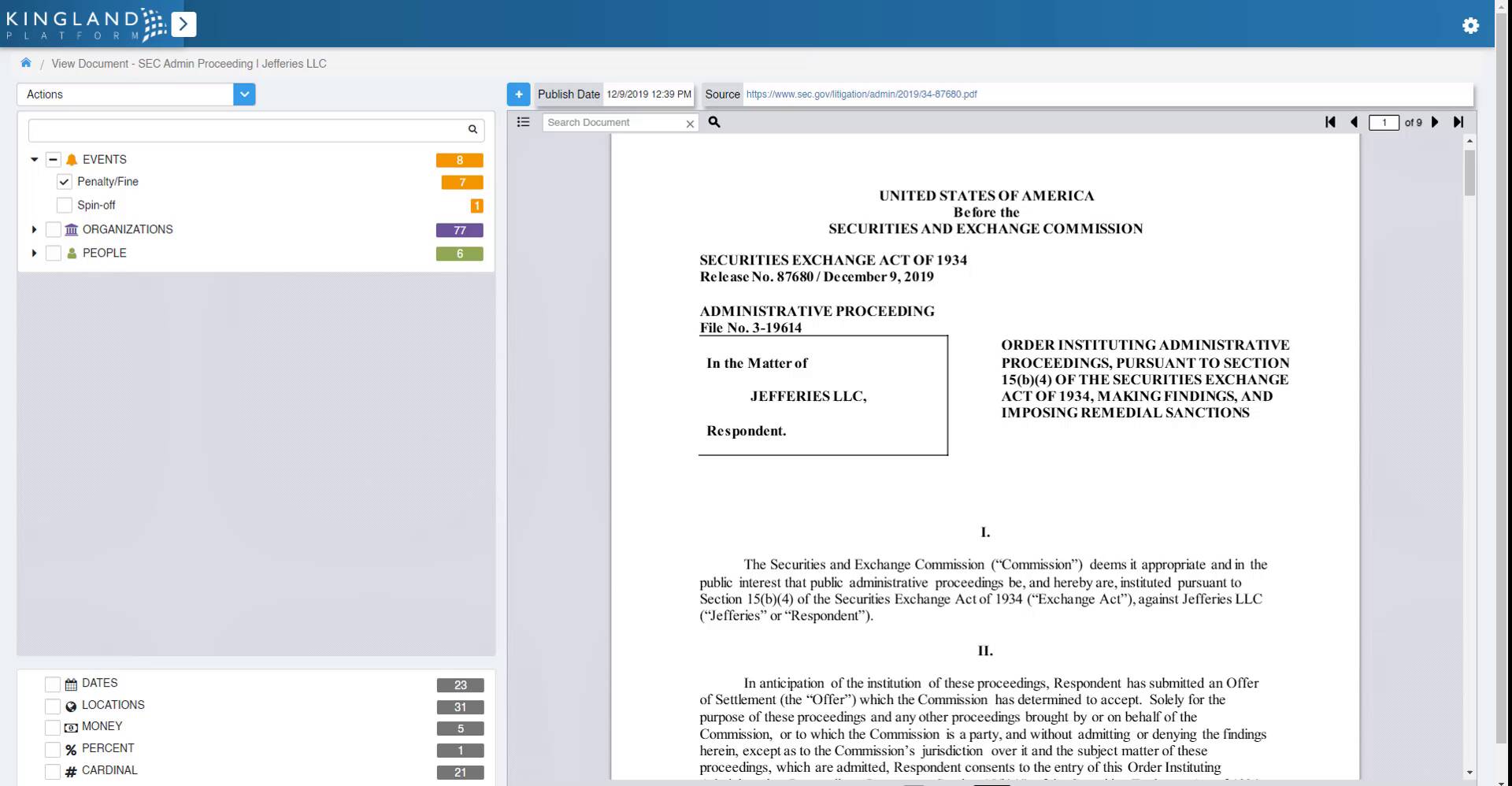Jump to the first page of the PDF

click(1330, 122)
